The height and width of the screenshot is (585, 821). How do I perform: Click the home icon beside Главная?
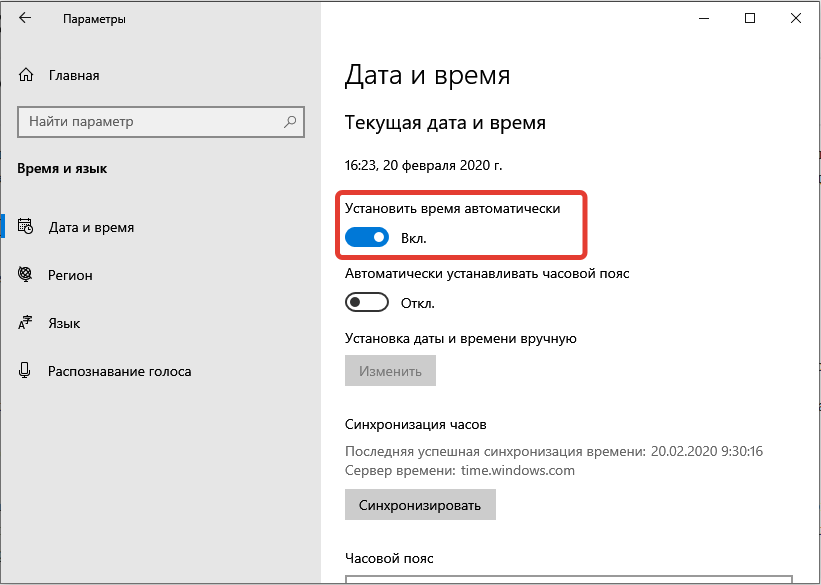pos(26,75)
